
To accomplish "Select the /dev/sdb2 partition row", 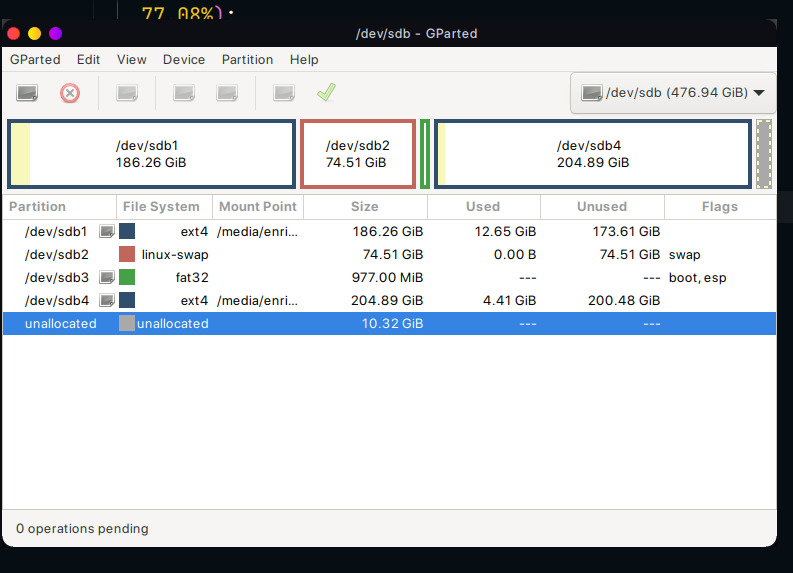I will (389, 254).
